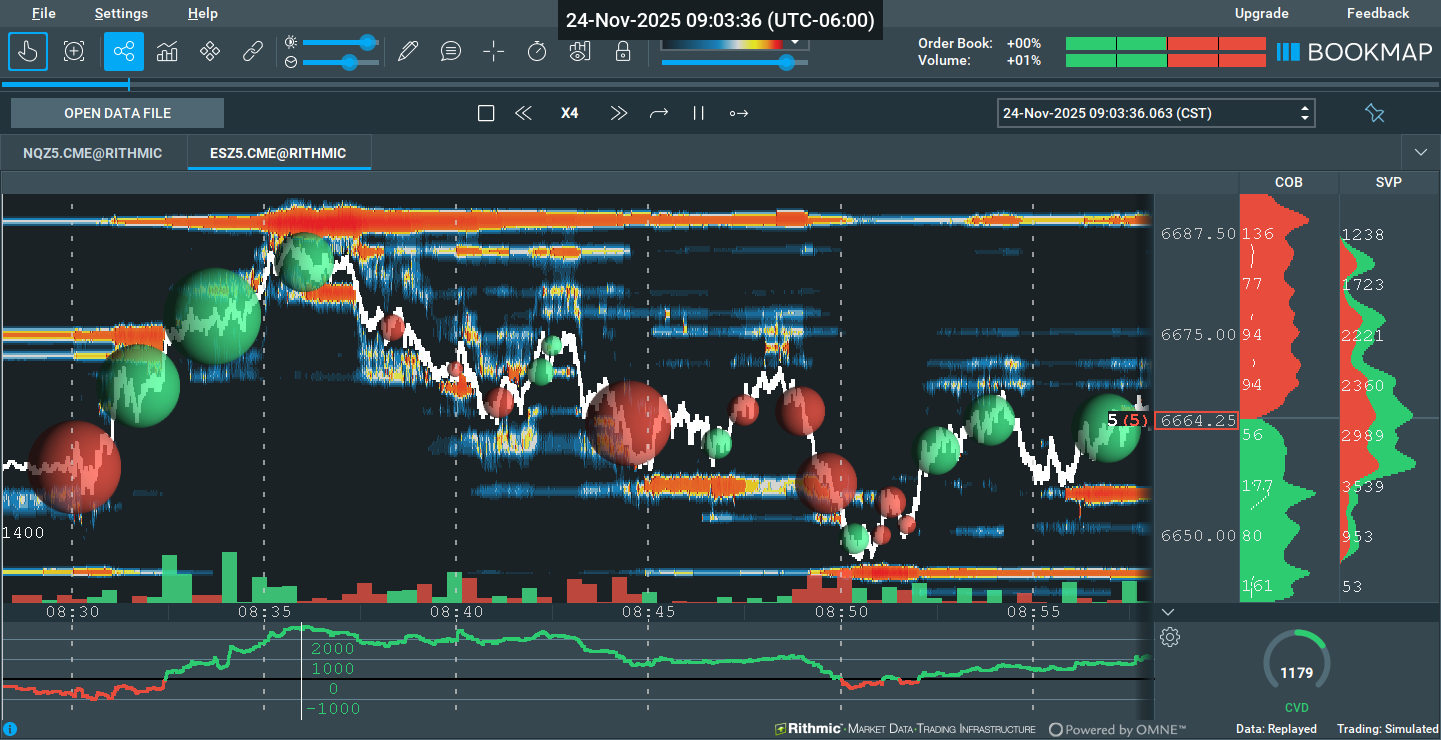Expand the chevron at tab bar's right end
1441x740 pixels.
pyautogui.click(x=1421, y=153)
